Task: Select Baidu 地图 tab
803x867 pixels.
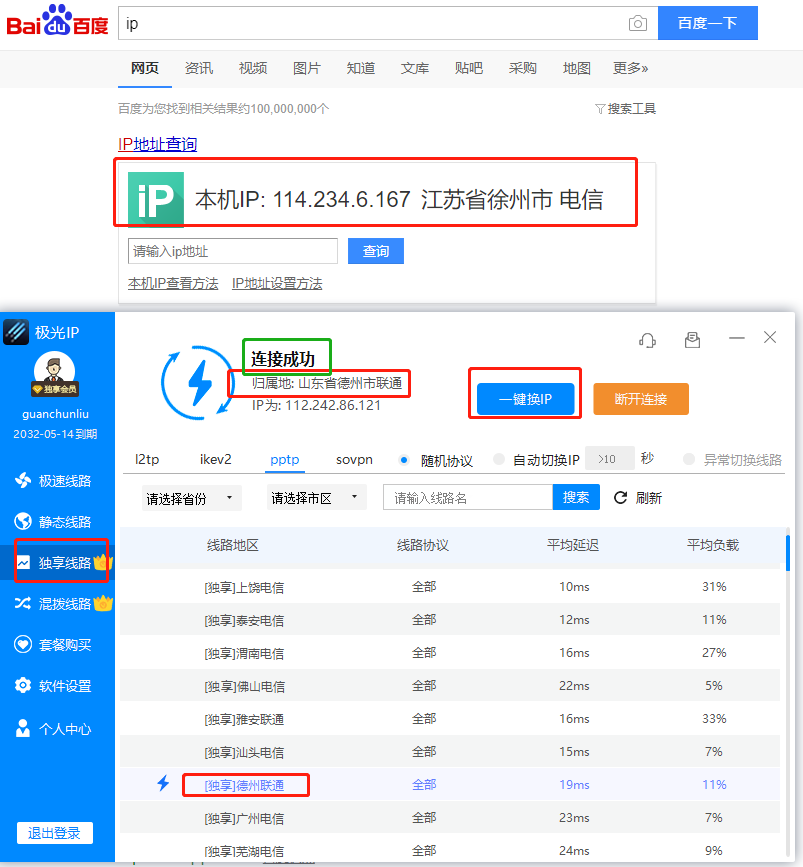Action: [x=577, y=68]
